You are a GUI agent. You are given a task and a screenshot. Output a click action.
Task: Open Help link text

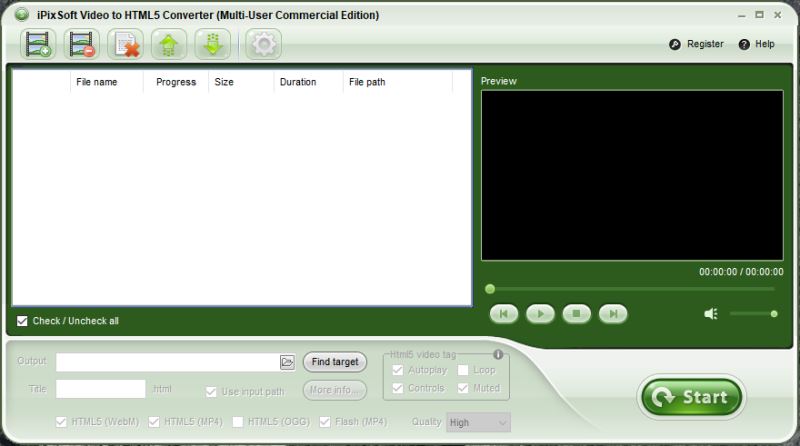pyautogui.click(x=765, y=44)
